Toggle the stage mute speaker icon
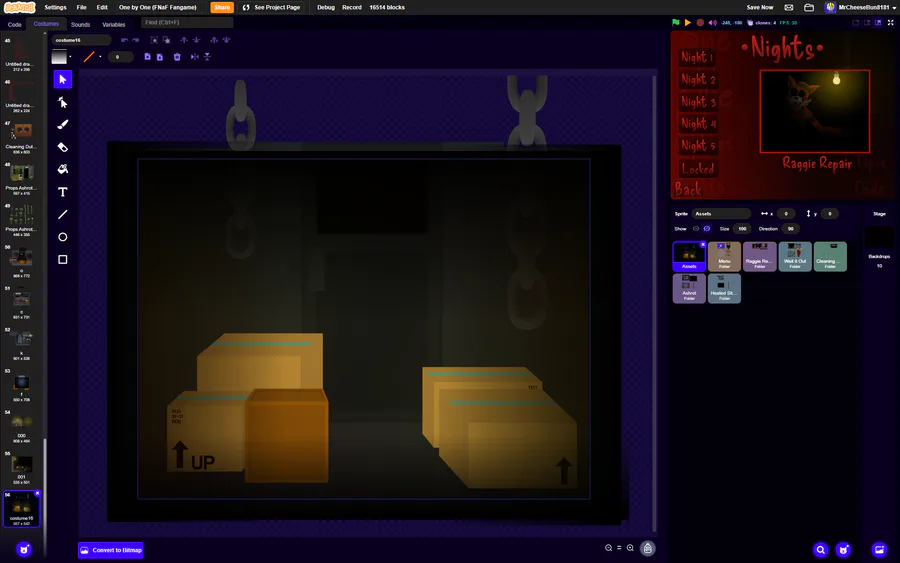This screenshot has width=900, height=563. click(x=712, y=22)
